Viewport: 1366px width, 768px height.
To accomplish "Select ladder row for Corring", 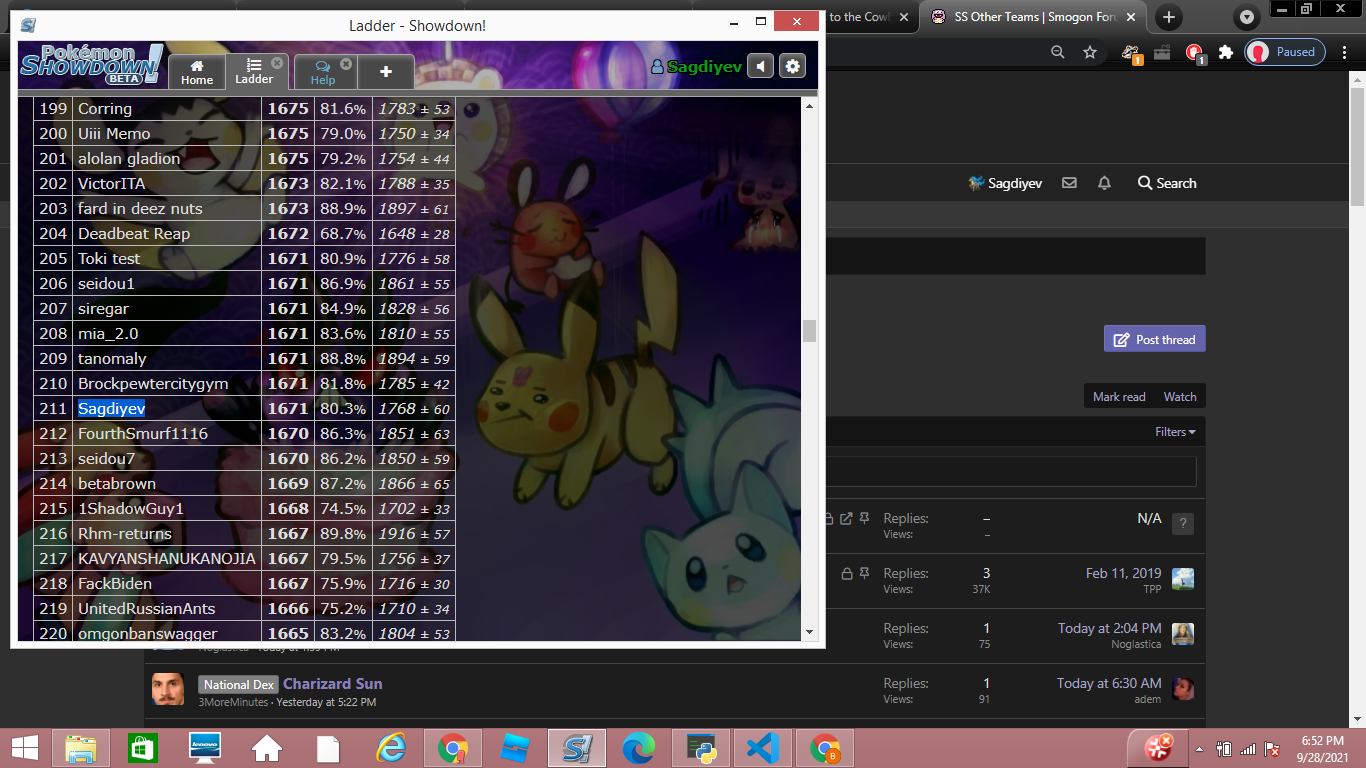I will click(245, 109).
